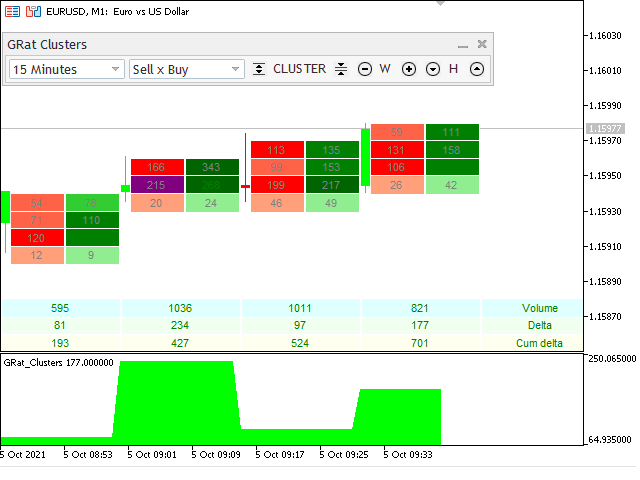
Task: Click the red candlestick on the chart
Action: 245,168
